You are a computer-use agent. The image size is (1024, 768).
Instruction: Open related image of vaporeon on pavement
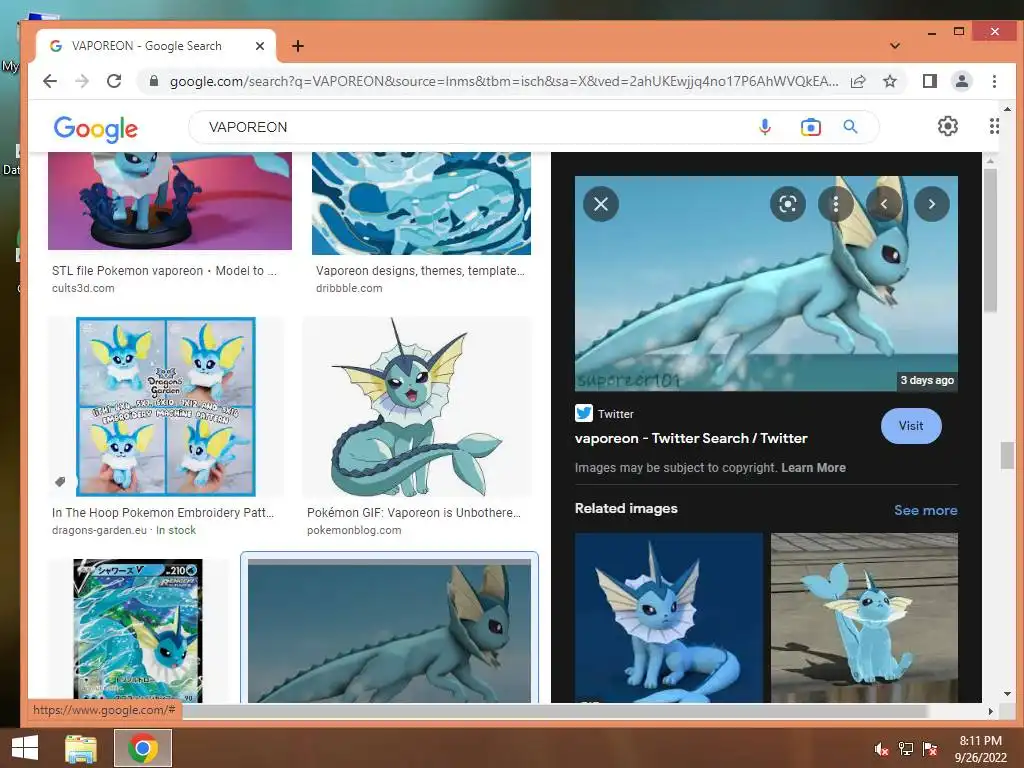[864, 618]
